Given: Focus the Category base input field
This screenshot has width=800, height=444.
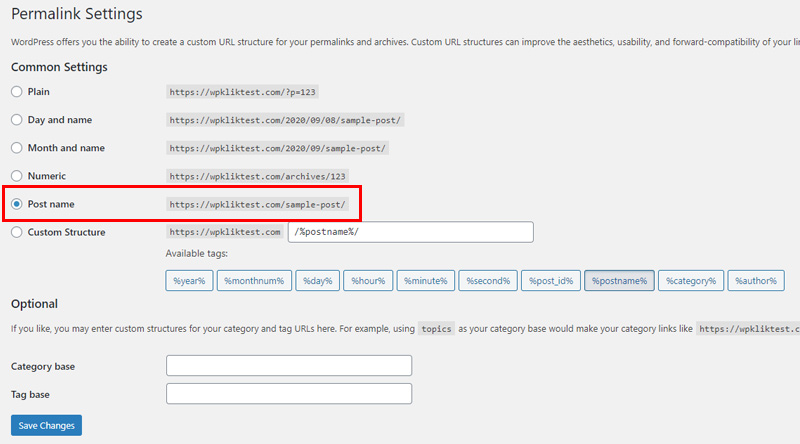Looking at the screenshot, I should coord(289,366).
